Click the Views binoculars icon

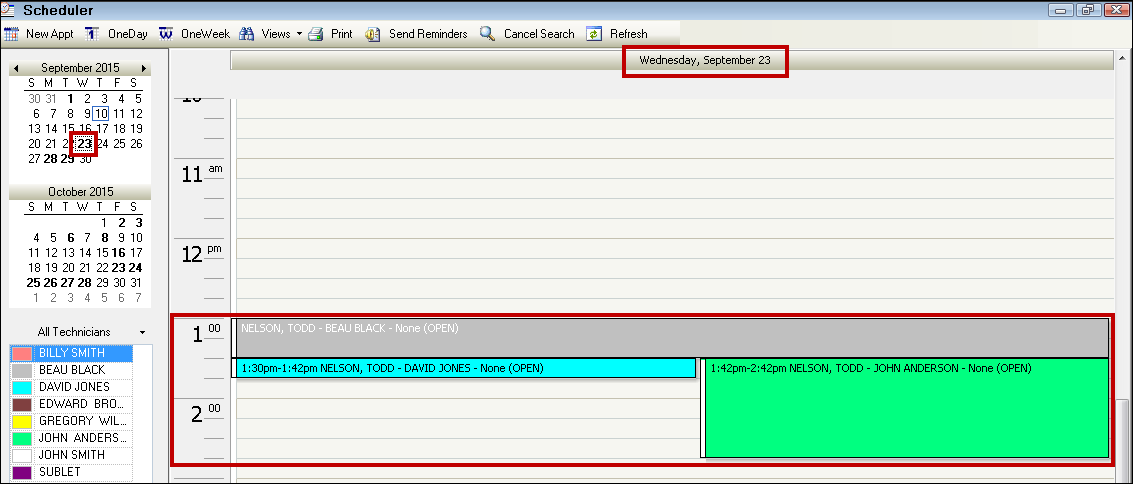[x=247, y=34]
